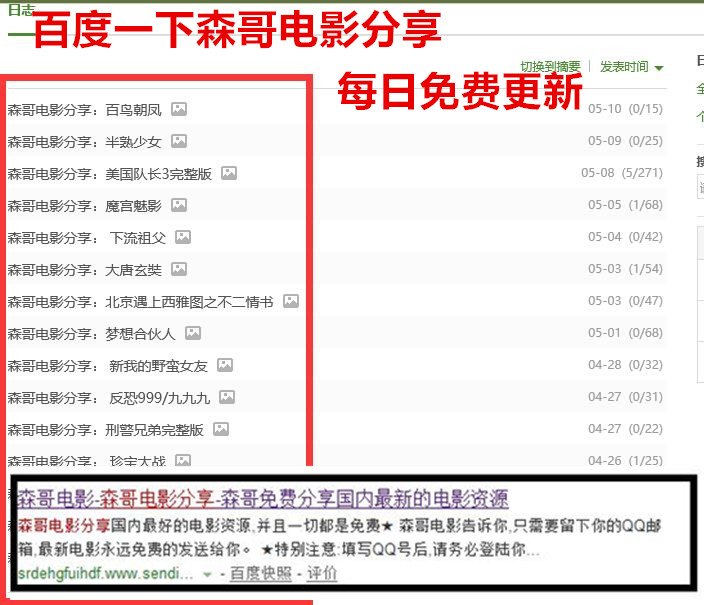This screenshot has height=605, width=704.
Task: Click the green srdehgfuihdf.www.sendi URL text
Action: click(x=106, y=574)
